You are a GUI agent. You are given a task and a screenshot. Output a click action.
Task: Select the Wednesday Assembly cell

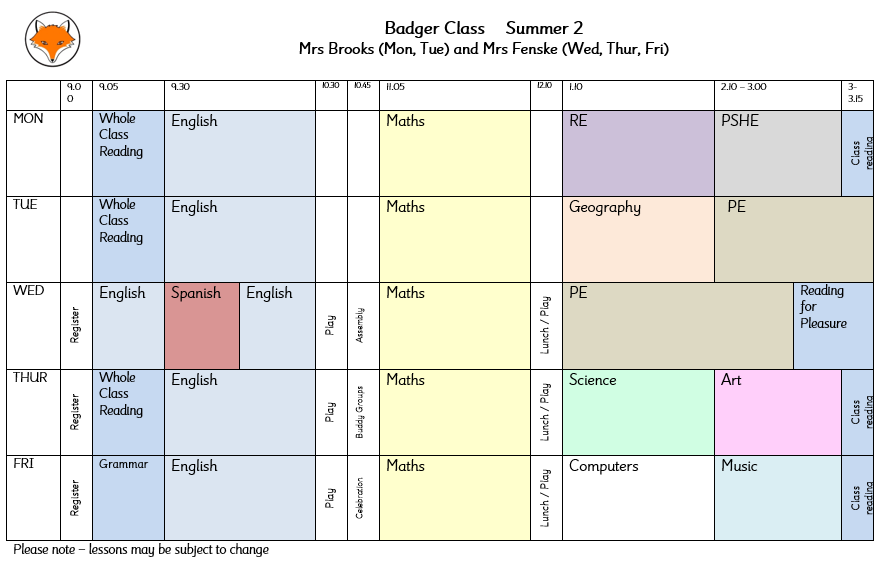click(363, 326)
